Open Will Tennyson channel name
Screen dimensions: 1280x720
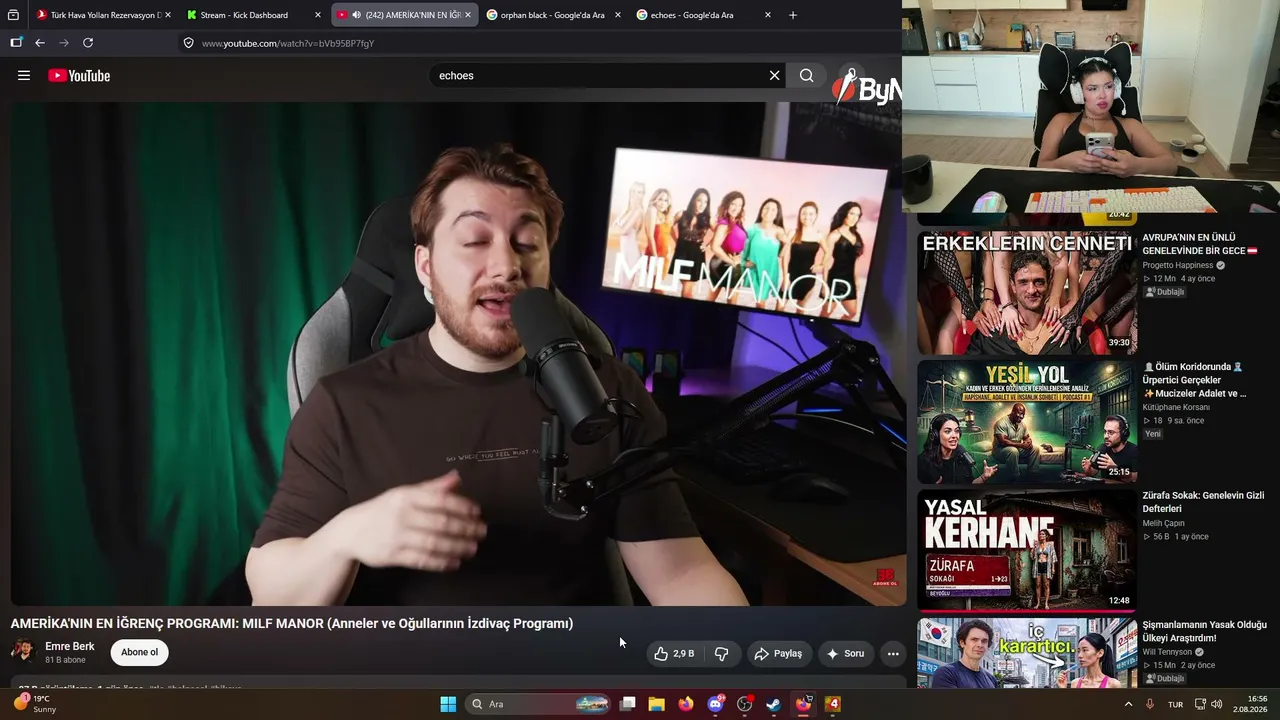click(x=1168, y=652)
